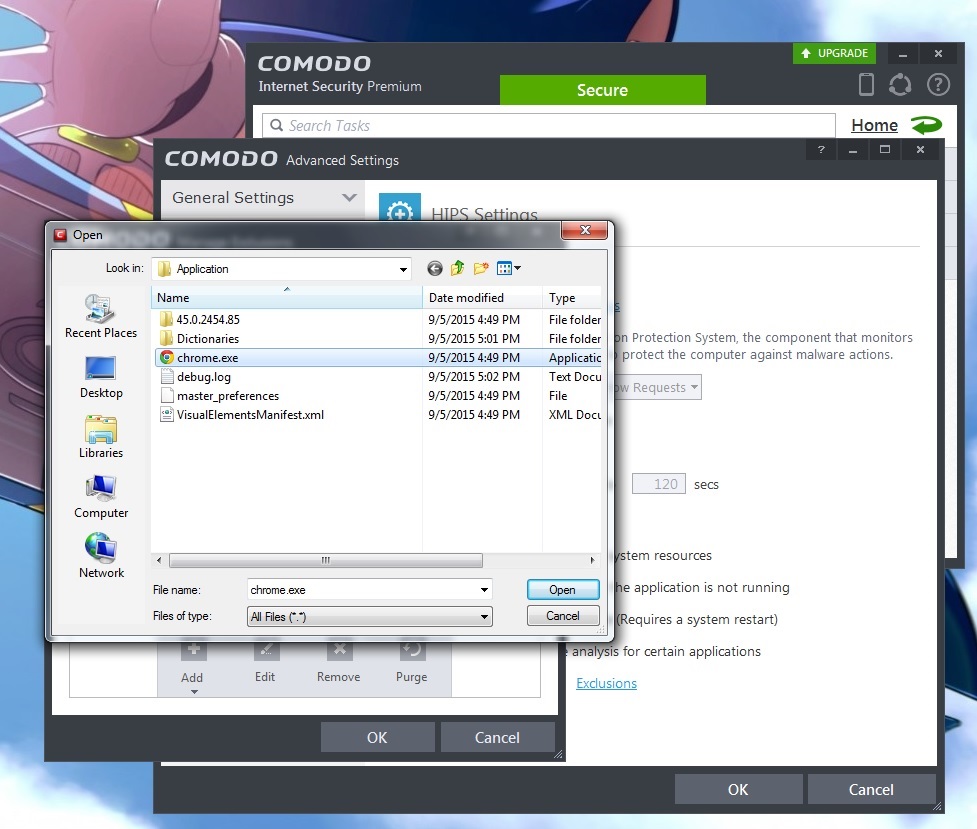Select debug.log file
The width and height of the screenshot is (977, 829).
point(379,377)
